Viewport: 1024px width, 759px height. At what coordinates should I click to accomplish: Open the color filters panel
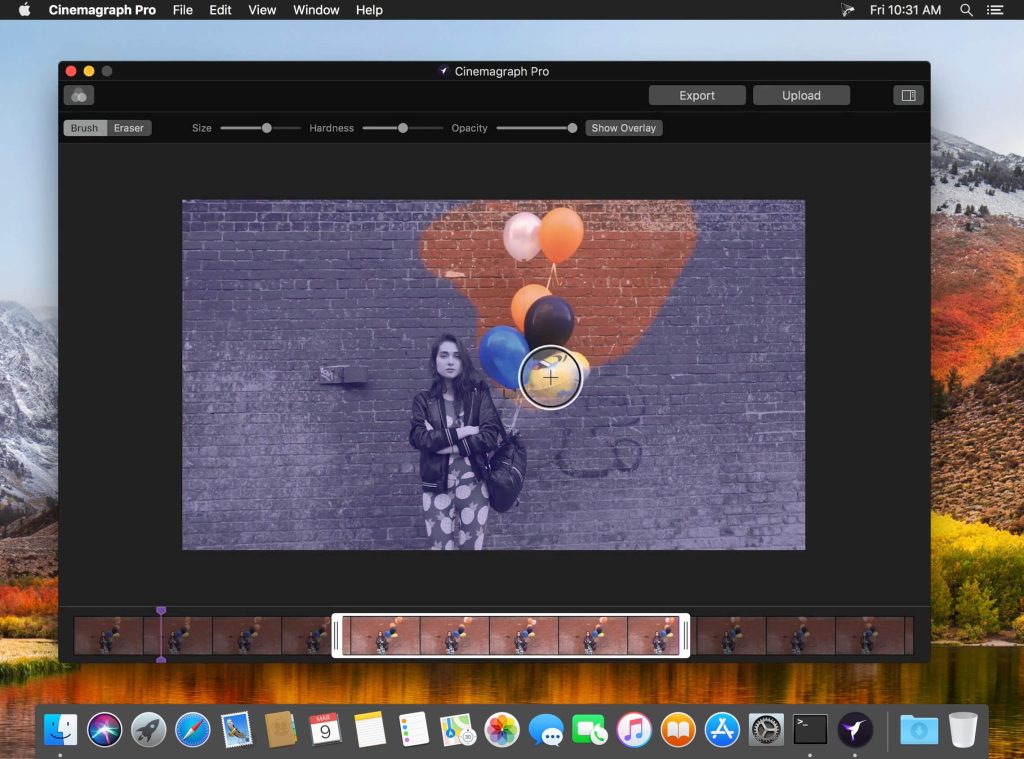coord(78,95)
